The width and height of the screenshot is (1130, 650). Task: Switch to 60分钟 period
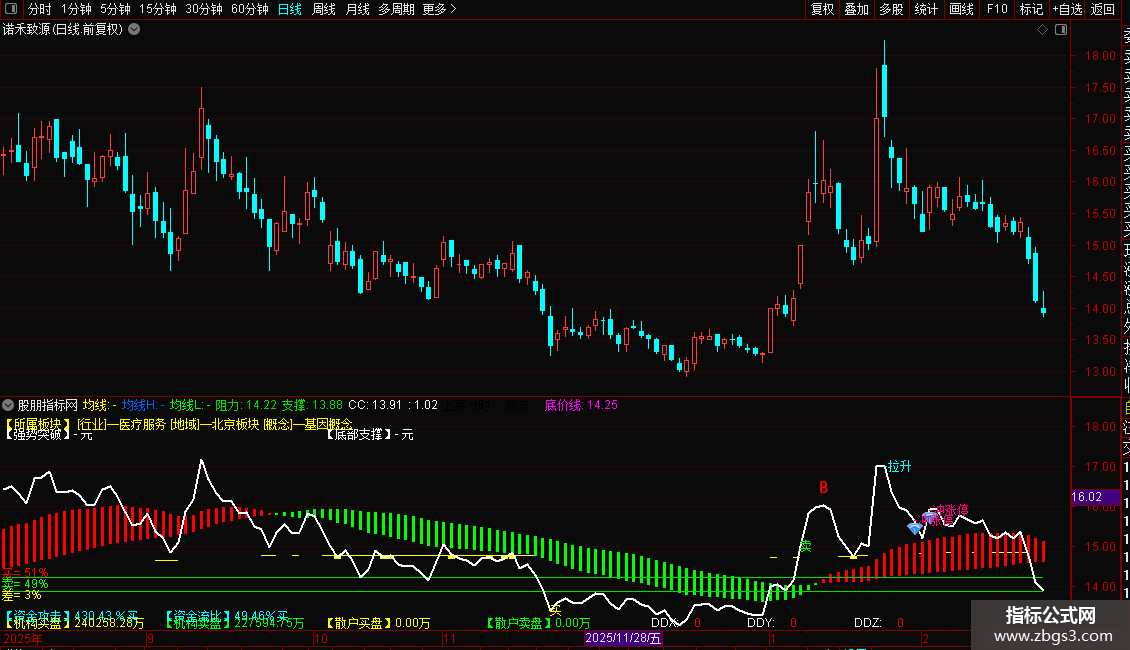point(250,9)
